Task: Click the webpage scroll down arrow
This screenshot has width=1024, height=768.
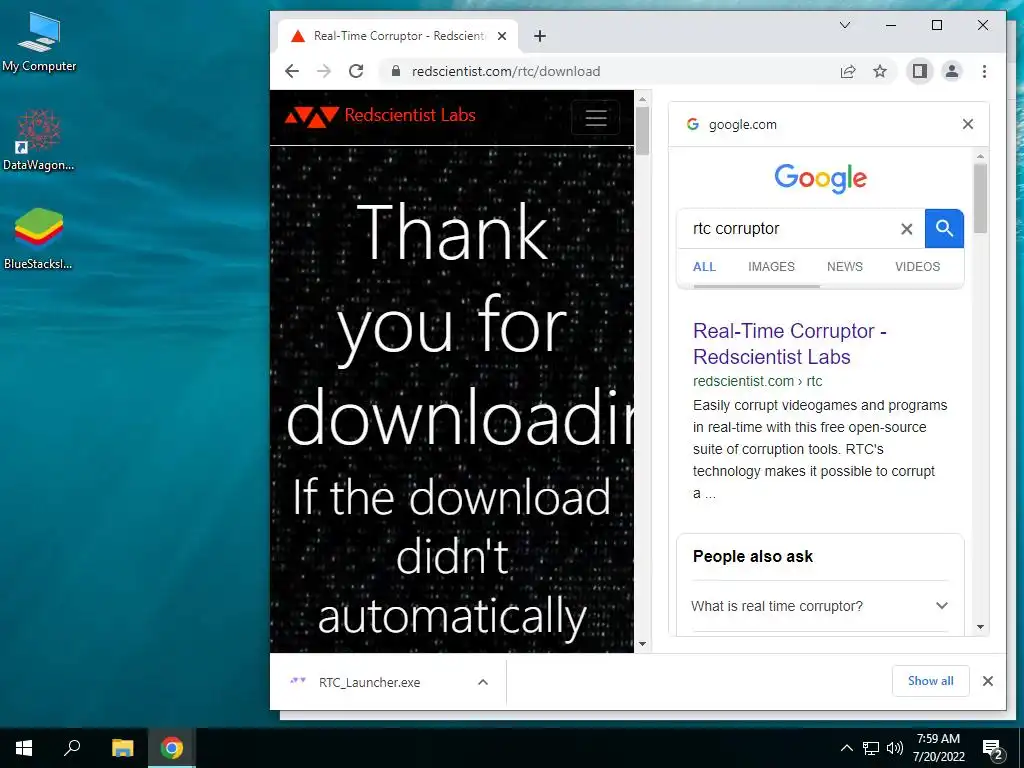Action: pyautogui.click(x=642, y=644)
